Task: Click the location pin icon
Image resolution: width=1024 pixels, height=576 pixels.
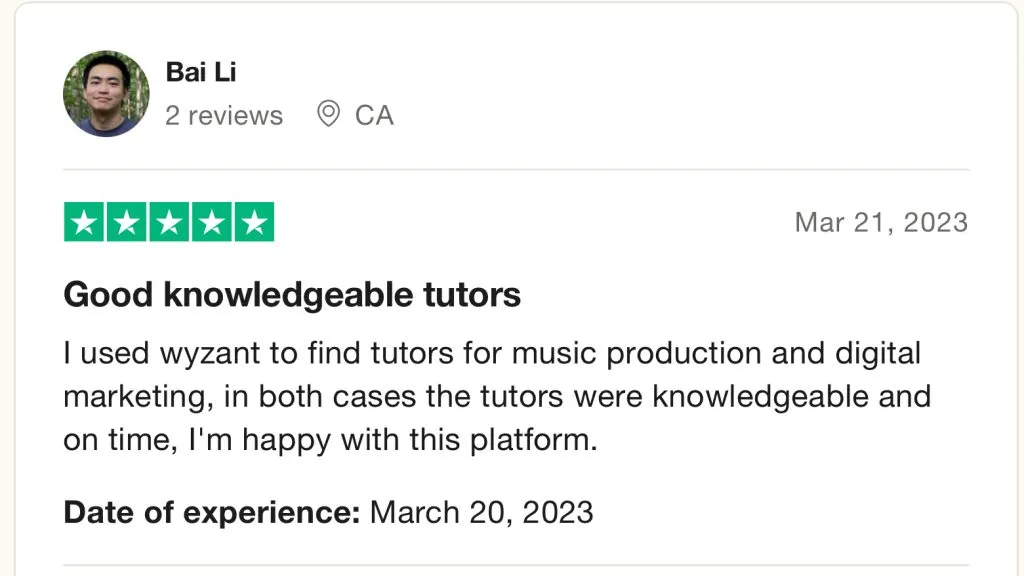Action: click(327, 115)
